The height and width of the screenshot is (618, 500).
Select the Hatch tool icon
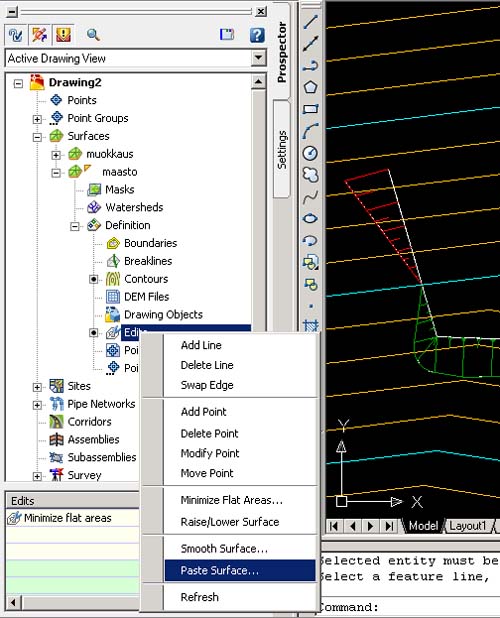coord(310,326)
